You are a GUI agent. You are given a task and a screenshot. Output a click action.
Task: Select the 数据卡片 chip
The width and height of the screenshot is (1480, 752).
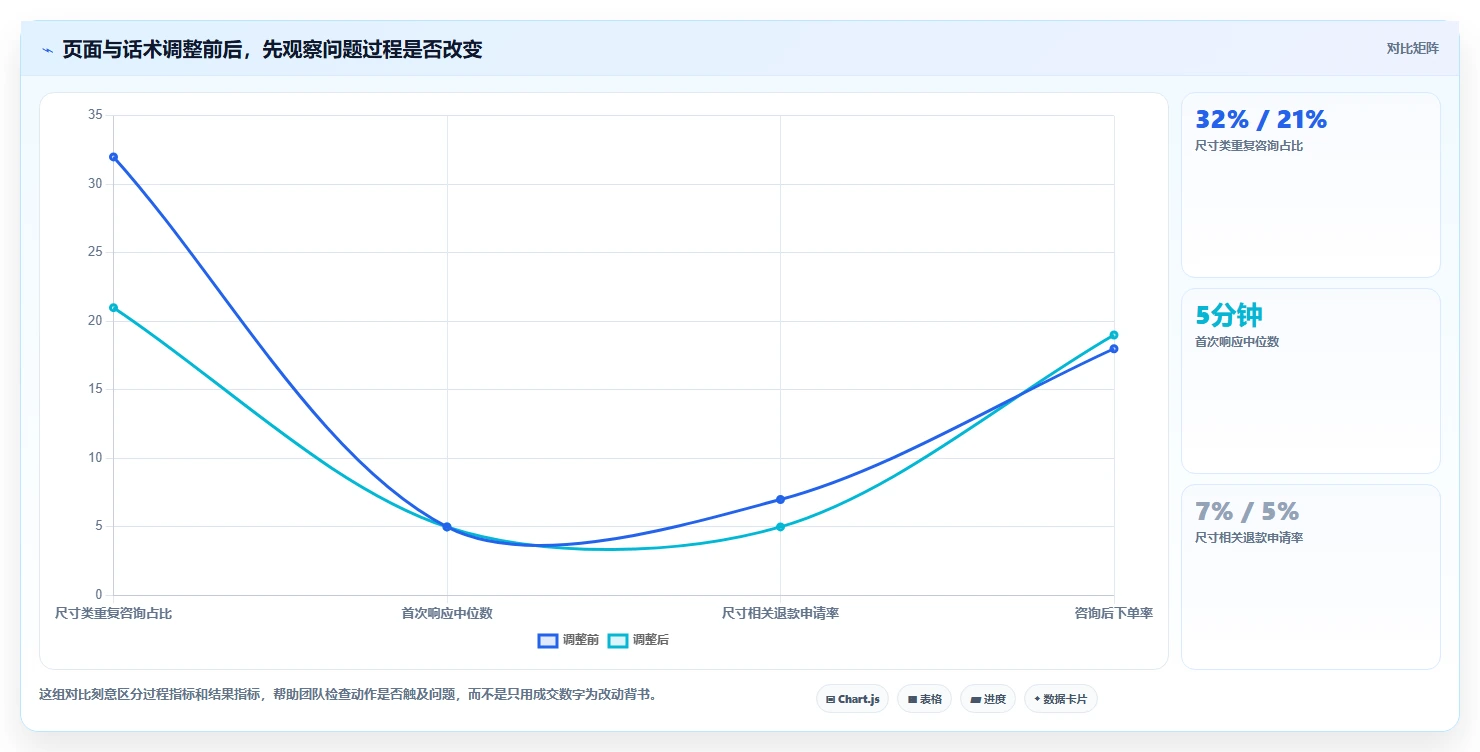pyautogui.click(x=1061, y=699)
